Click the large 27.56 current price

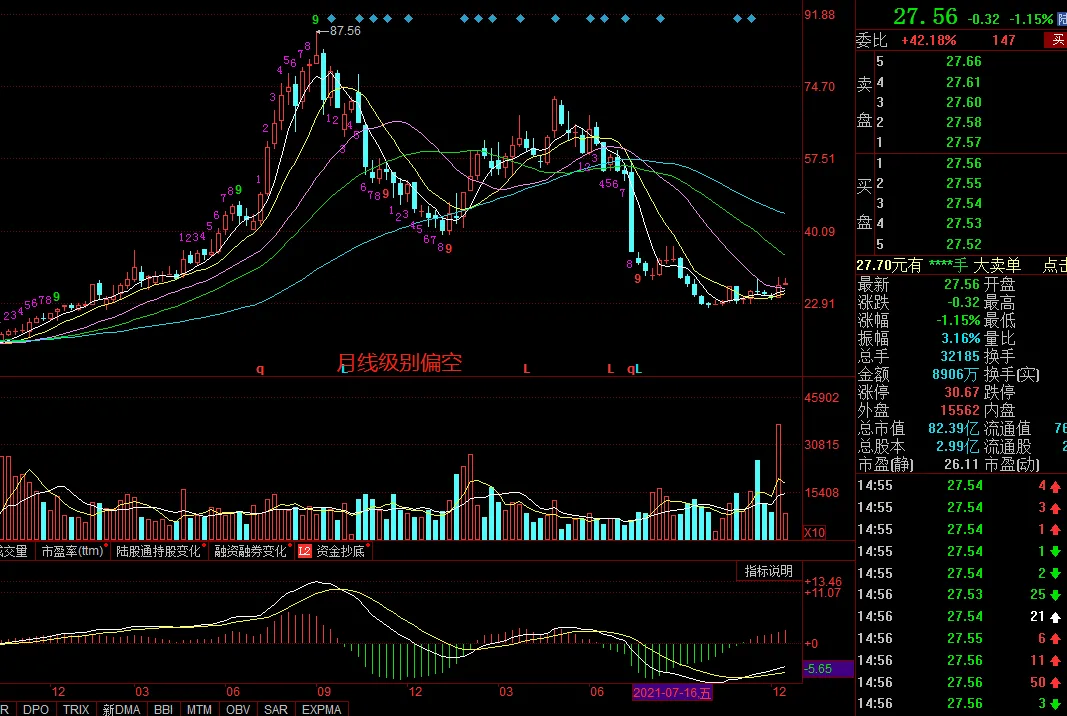(x=925, y=17)
